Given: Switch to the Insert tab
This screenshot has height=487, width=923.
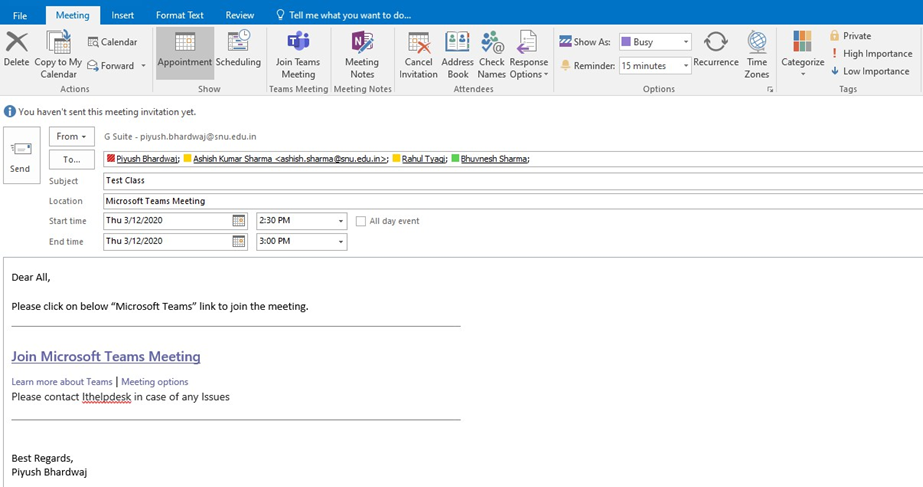Looking at the screenshot, I should [122, 15].
